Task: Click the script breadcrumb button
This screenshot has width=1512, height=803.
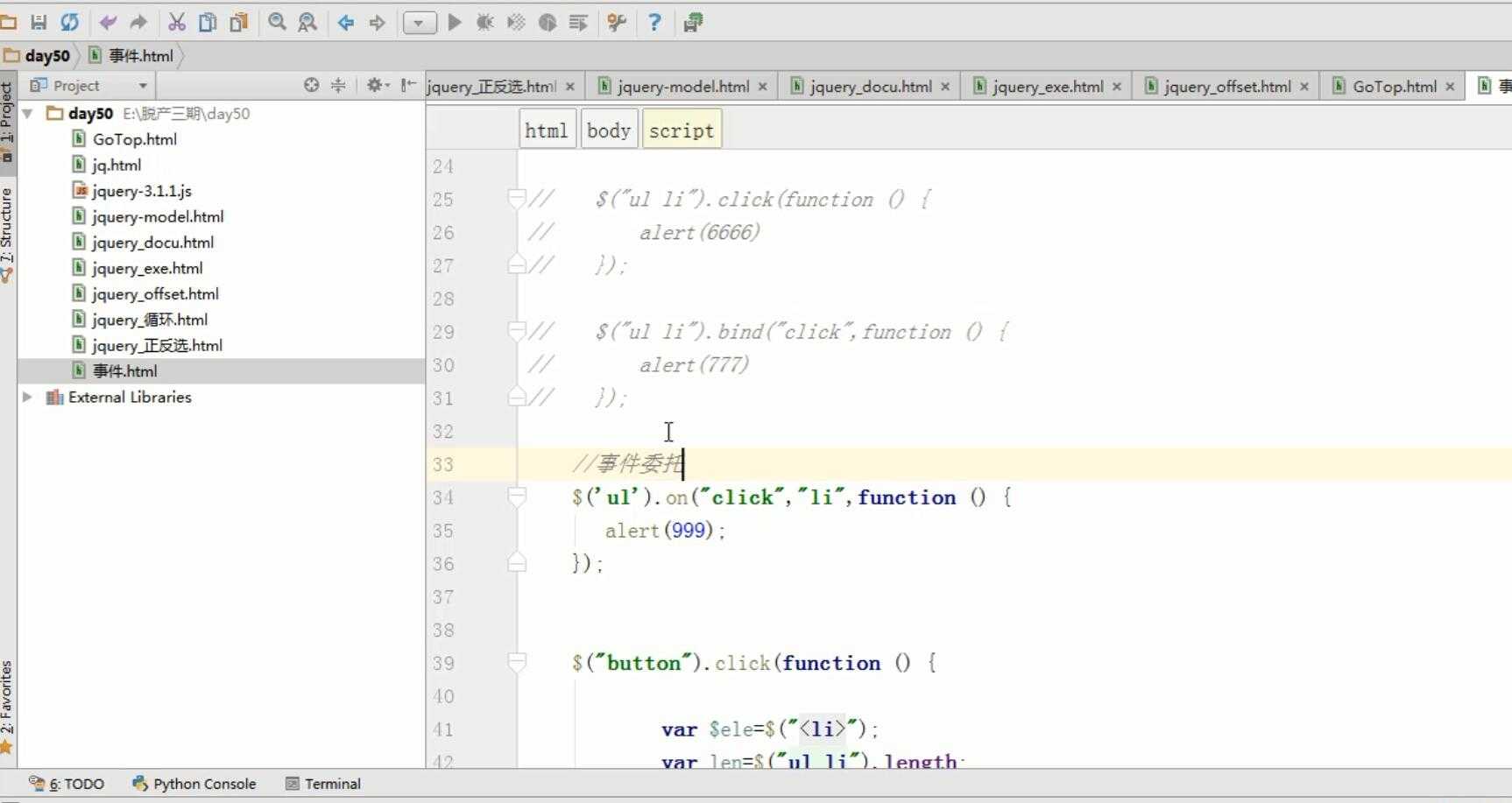Action: (x=682, y=130)
